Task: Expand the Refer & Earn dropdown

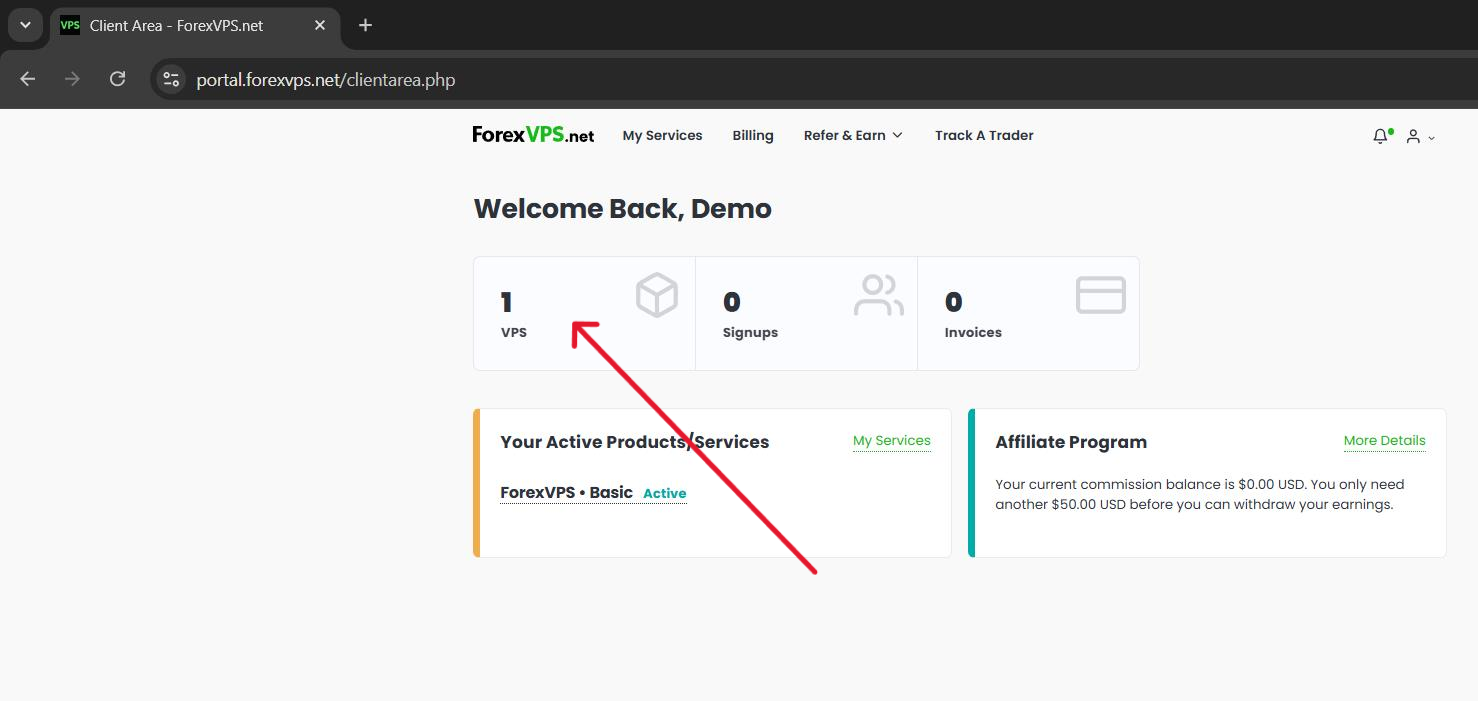Action: coord(852,135)
